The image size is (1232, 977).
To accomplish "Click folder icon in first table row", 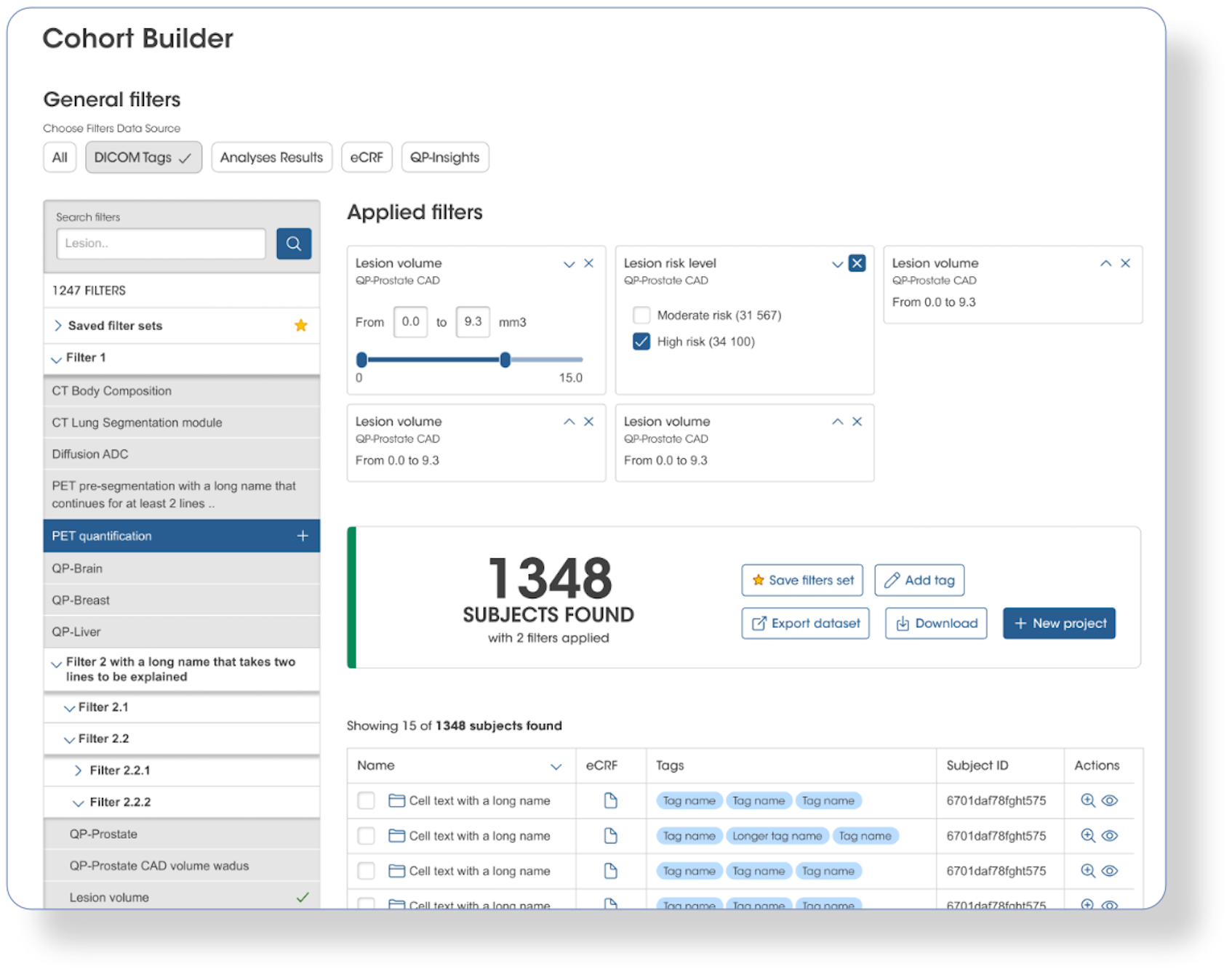I will coord(396,800).
